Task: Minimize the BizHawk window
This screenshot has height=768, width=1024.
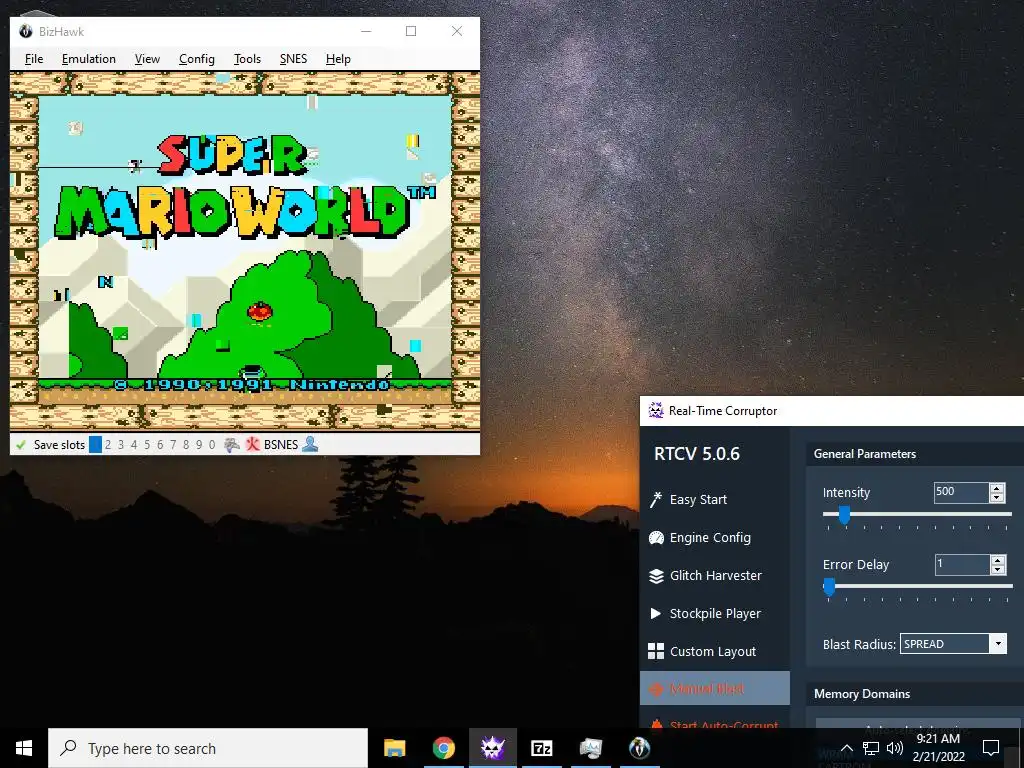Action: [x=366, y=31]
